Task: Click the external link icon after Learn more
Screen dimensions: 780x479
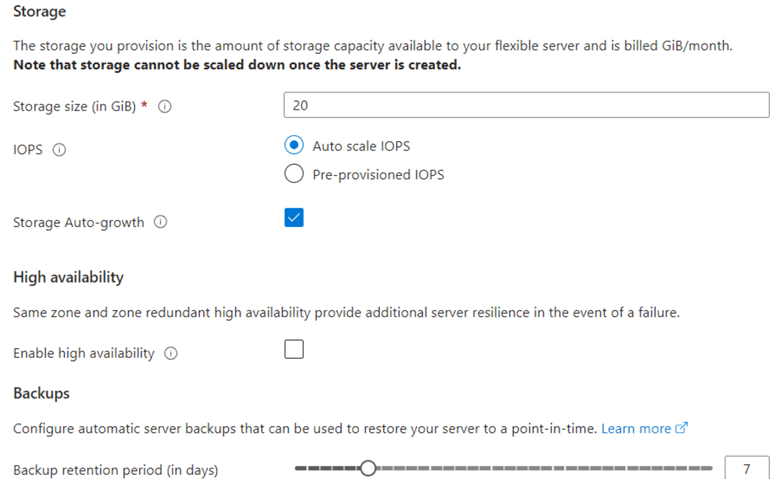Action: 682,428
